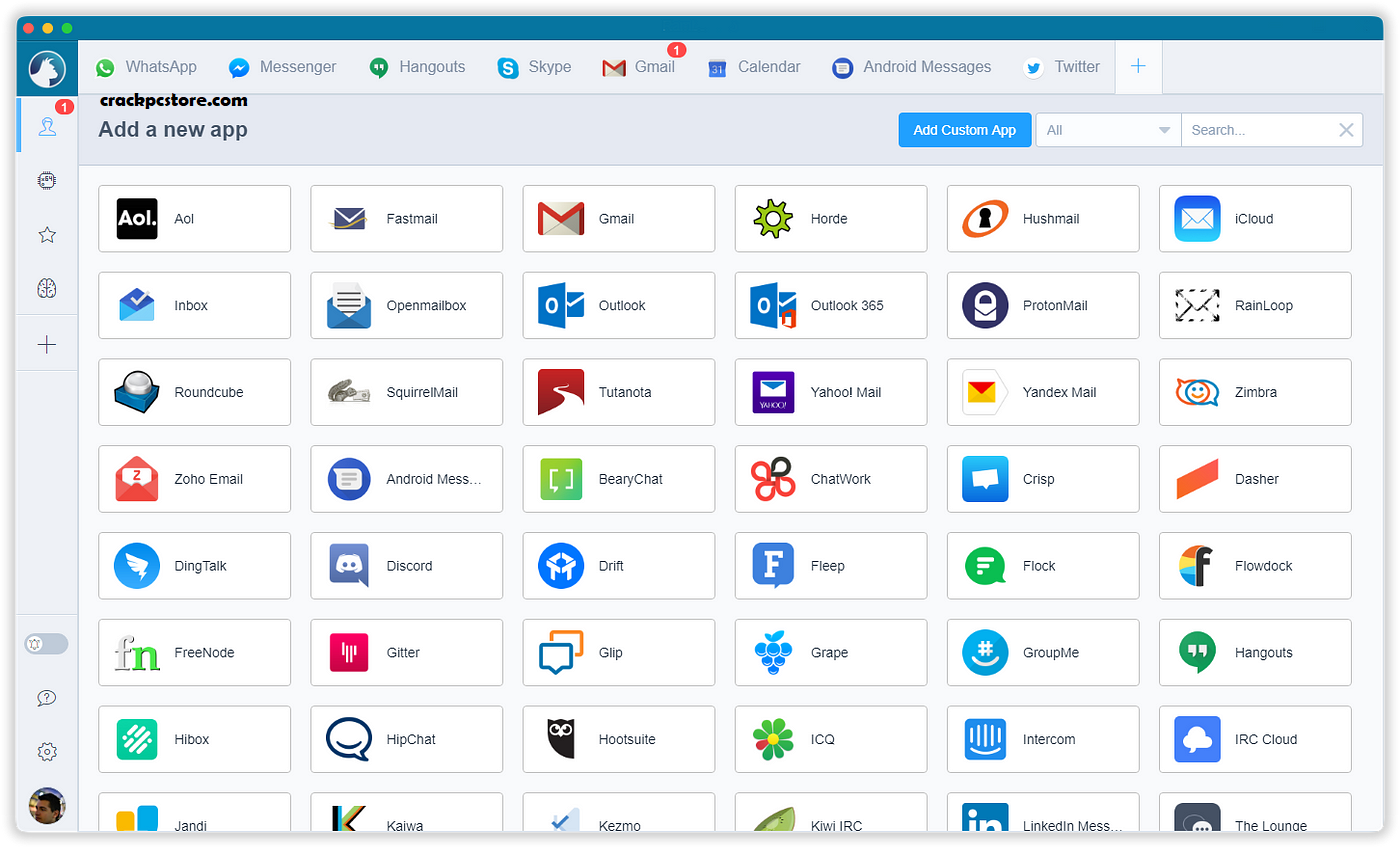
Task: Select the Gmail app card in grid
Action: [x=619, y=218]
